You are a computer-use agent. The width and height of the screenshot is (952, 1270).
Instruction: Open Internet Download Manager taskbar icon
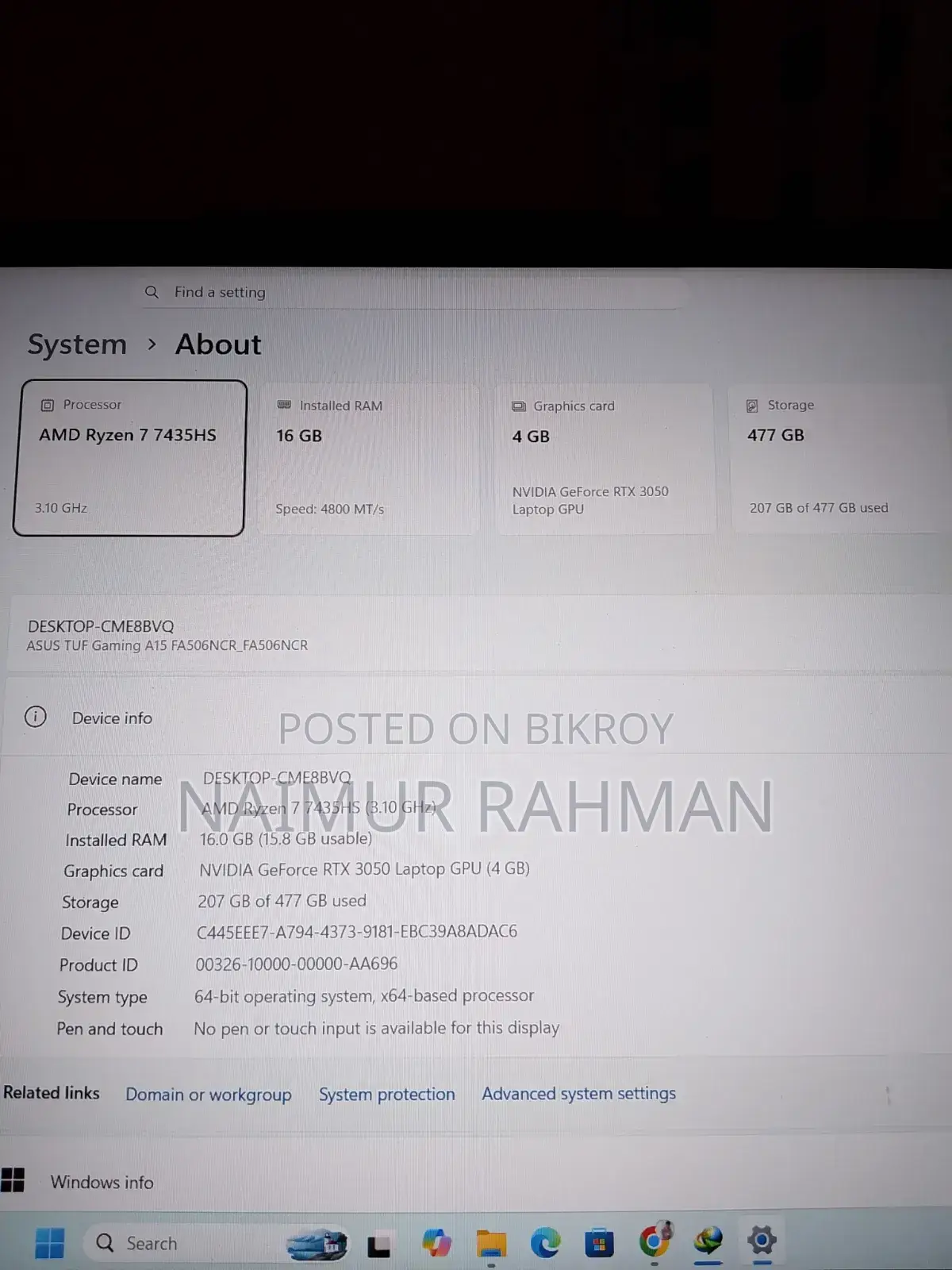pyautogui.click(x=708, y=1239)
